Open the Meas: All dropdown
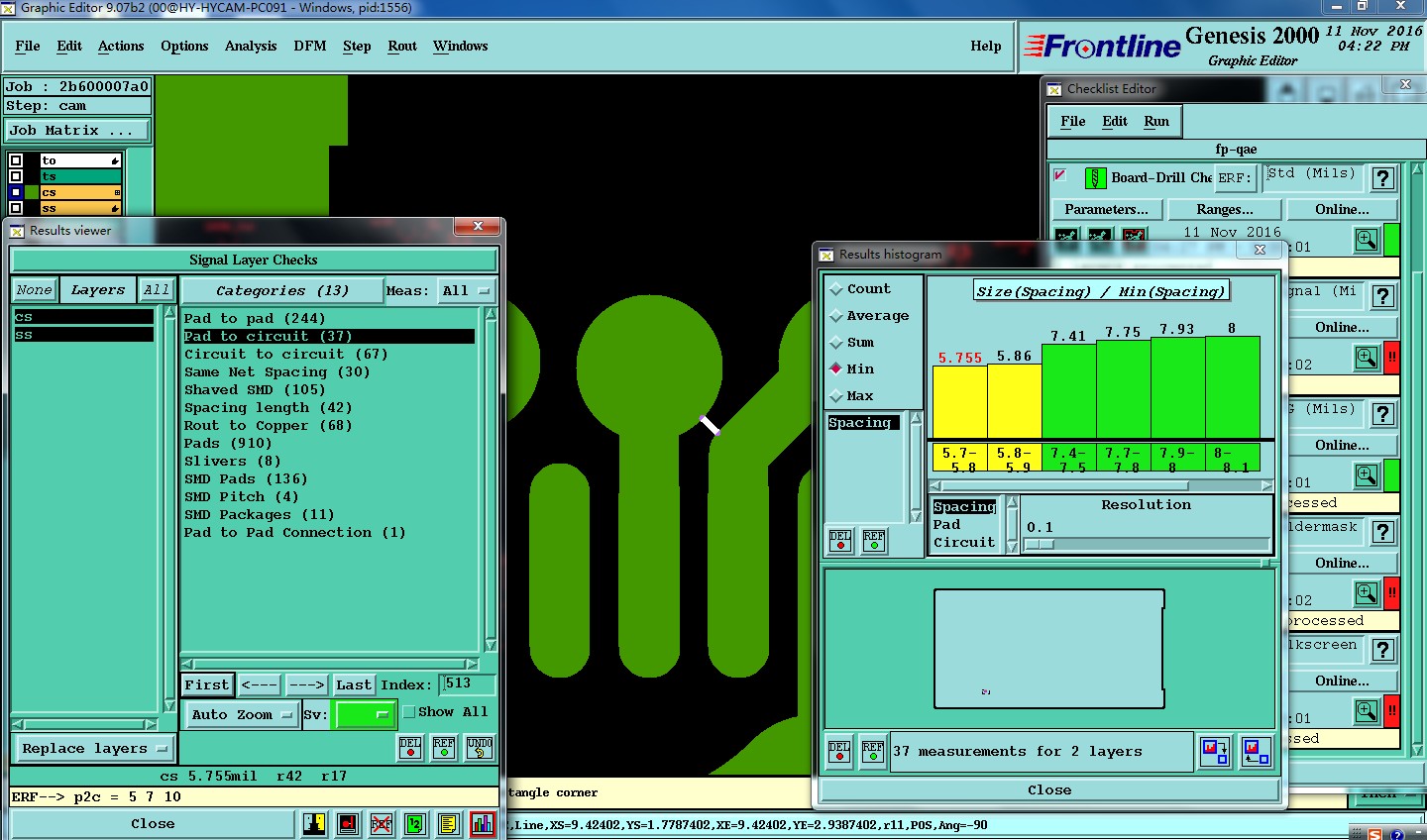This screenshot has width=1427, height=840. (465, 291)
